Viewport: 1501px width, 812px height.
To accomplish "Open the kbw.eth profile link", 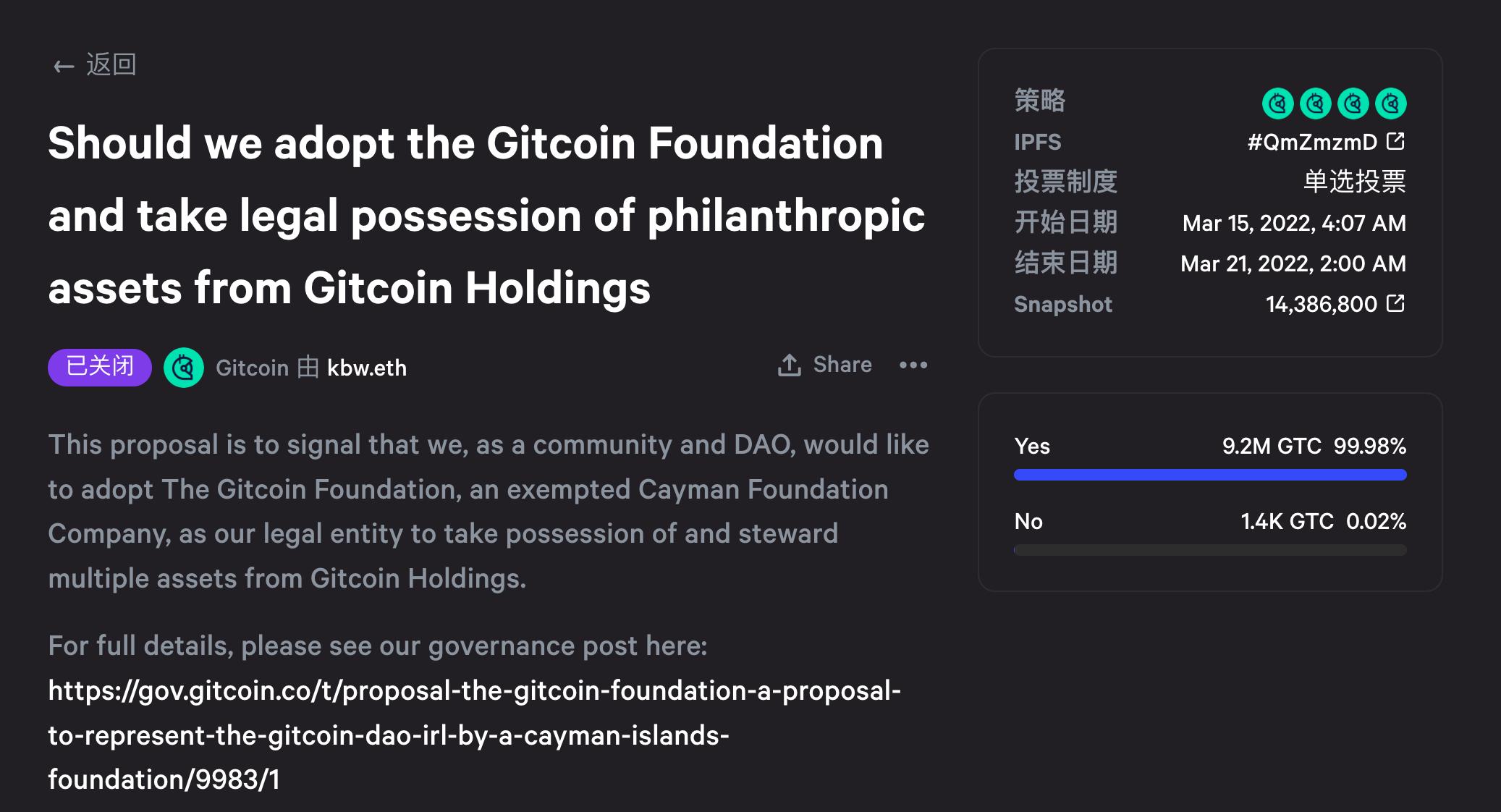I will click(x=367, y=368).
